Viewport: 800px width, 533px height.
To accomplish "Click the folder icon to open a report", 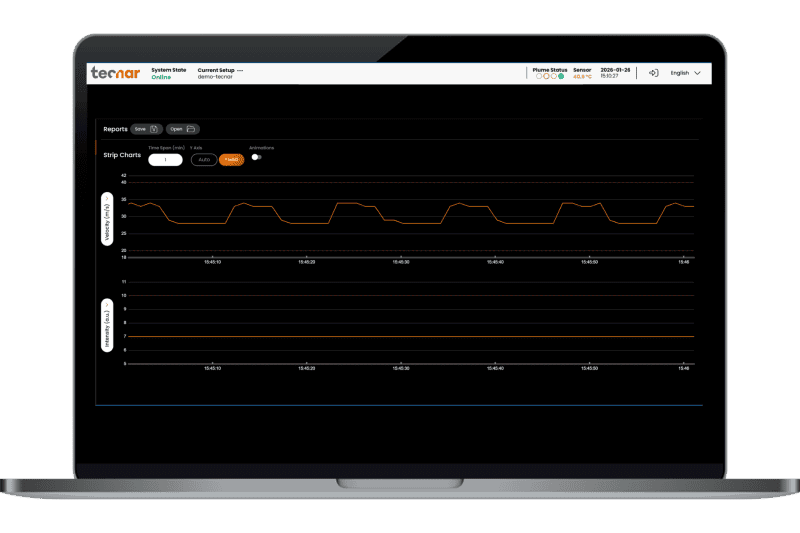I will coord(190,129).
